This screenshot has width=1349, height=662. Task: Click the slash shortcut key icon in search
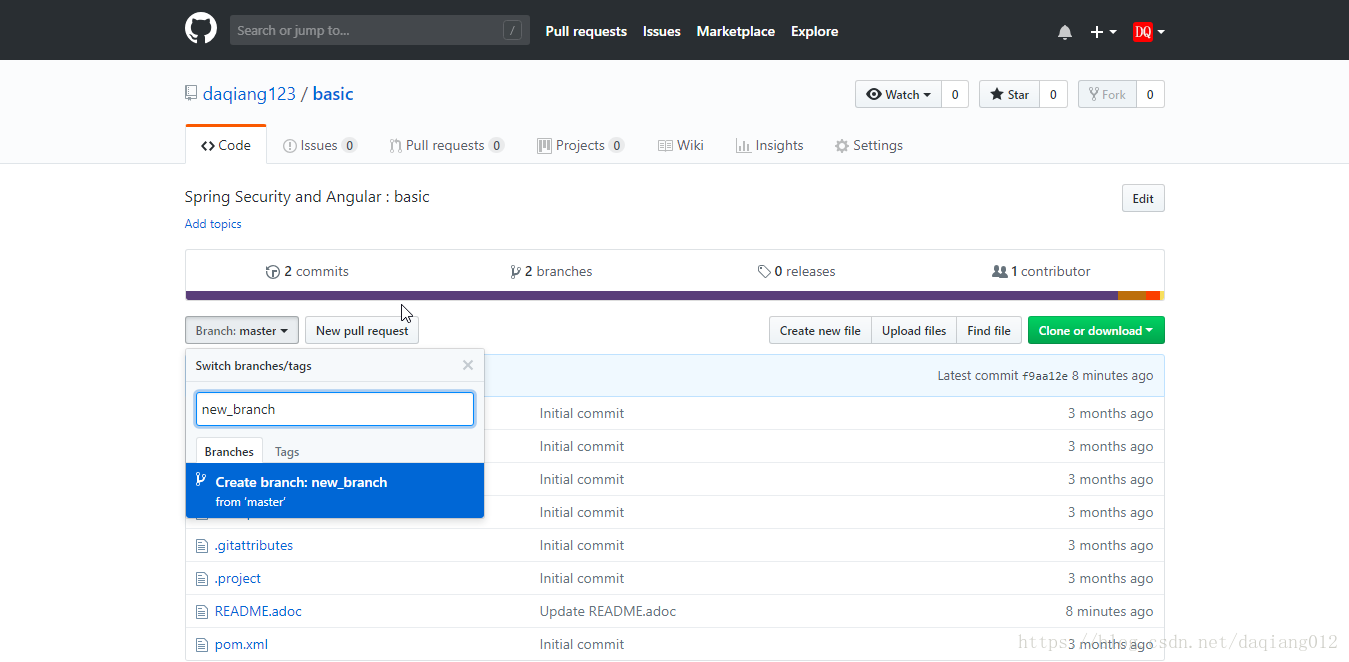coord(512,31)
